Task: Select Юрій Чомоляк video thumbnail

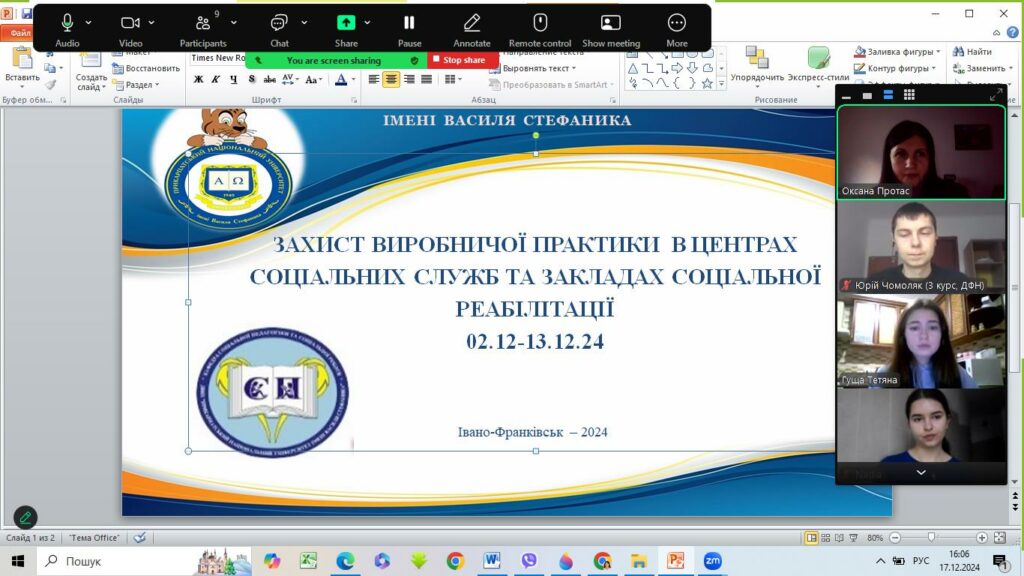Action: coord(920,247)
